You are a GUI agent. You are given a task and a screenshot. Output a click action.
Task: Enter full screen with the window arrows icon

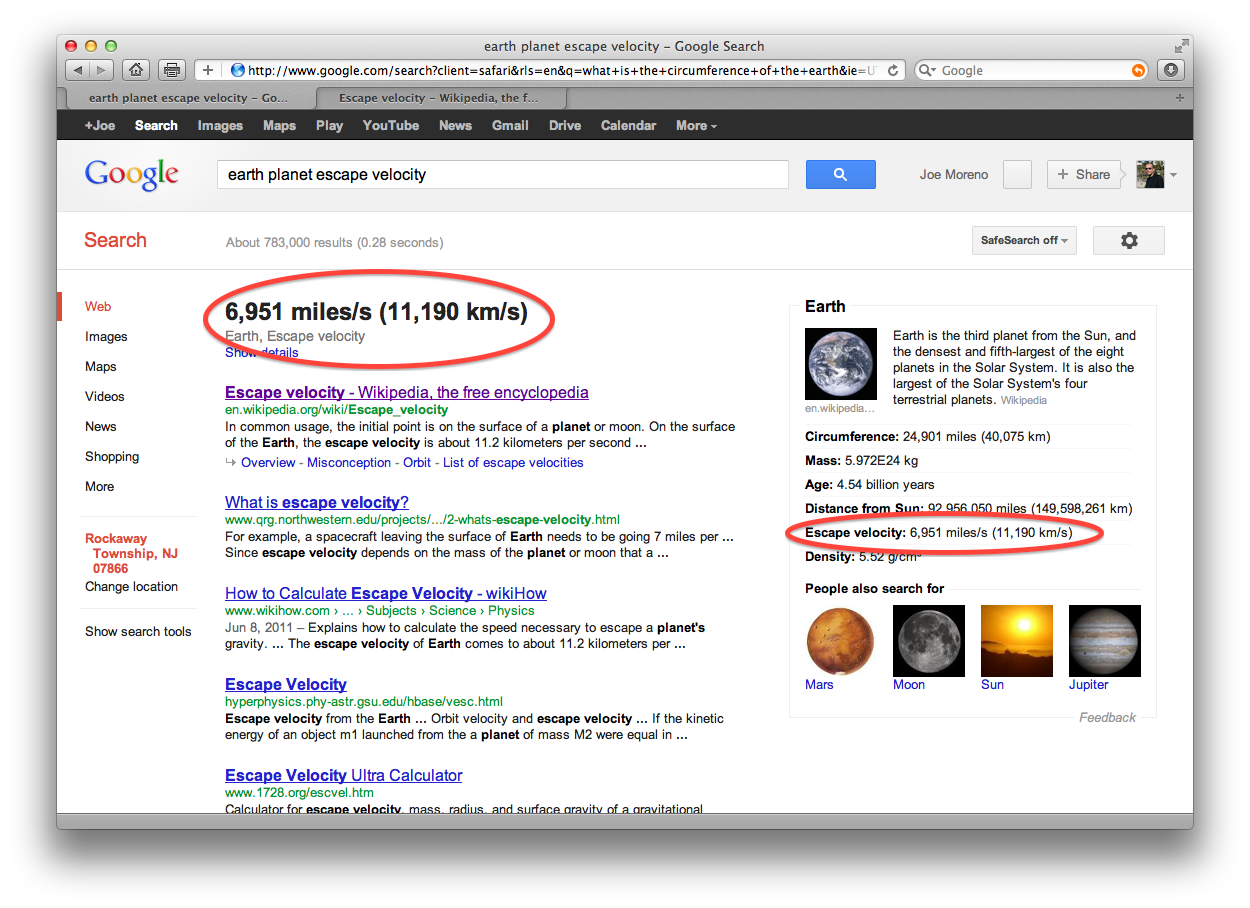point(1182,46)
